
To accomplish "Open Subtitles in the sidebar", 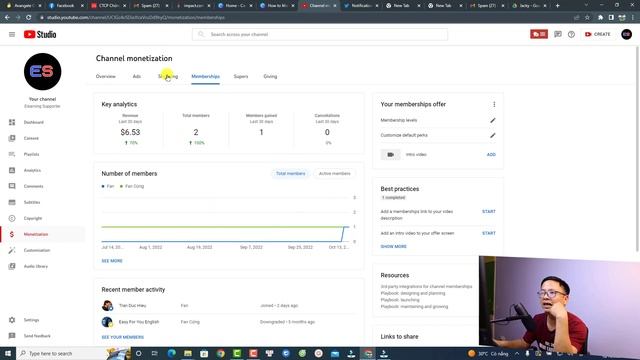I will coord(32,202).
